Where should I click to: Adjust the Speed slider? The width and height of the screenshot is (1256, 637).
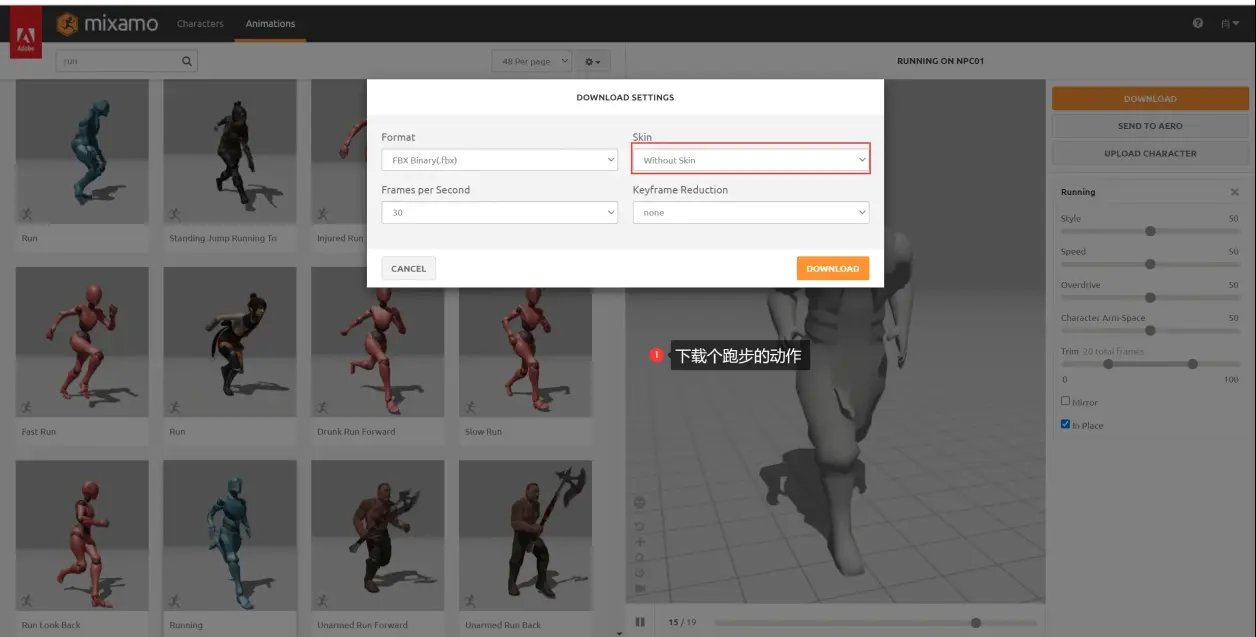pos(1150,264)
